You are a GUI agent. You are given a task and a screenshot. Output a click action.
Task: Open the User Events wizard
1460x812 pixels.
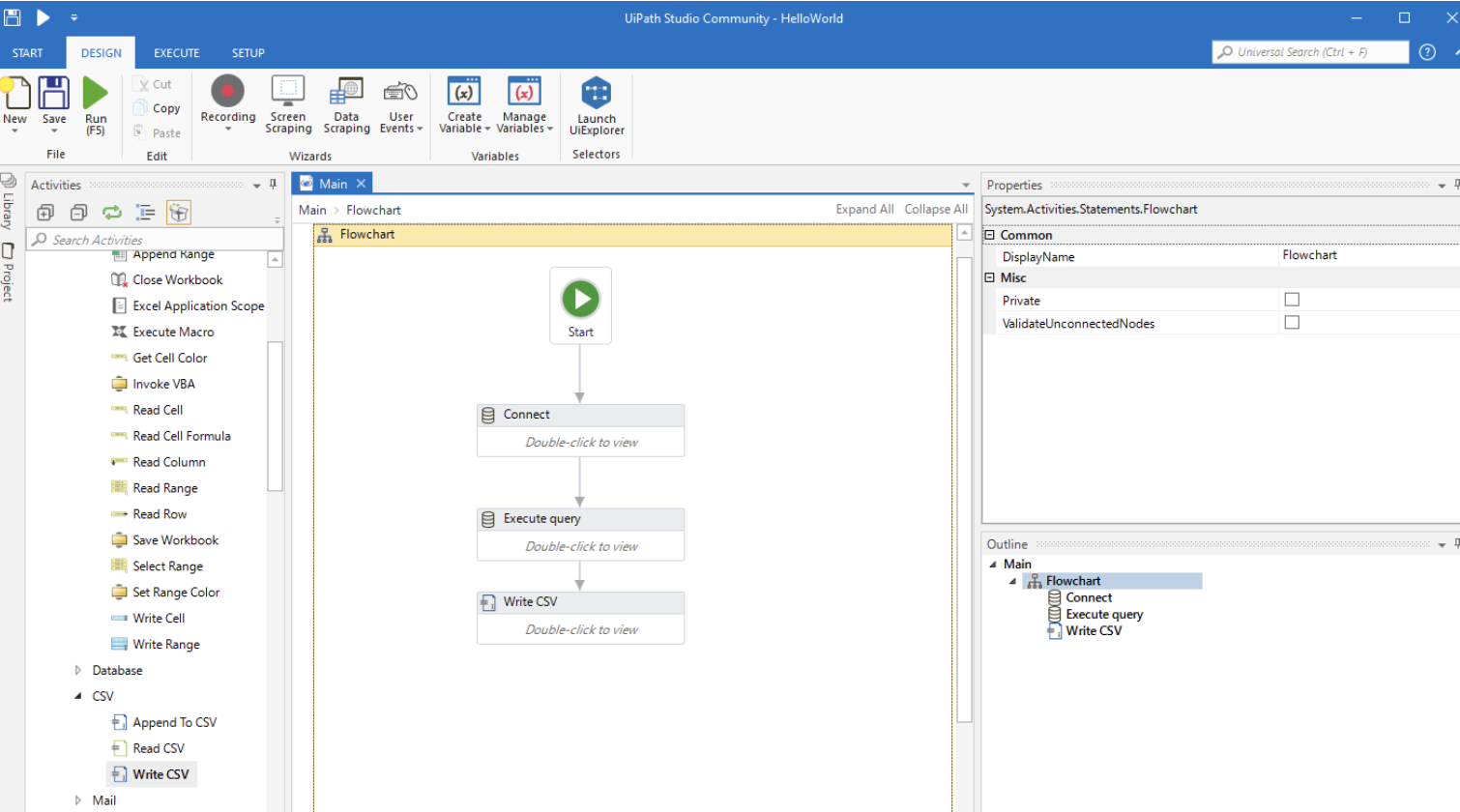coord(400,103)
